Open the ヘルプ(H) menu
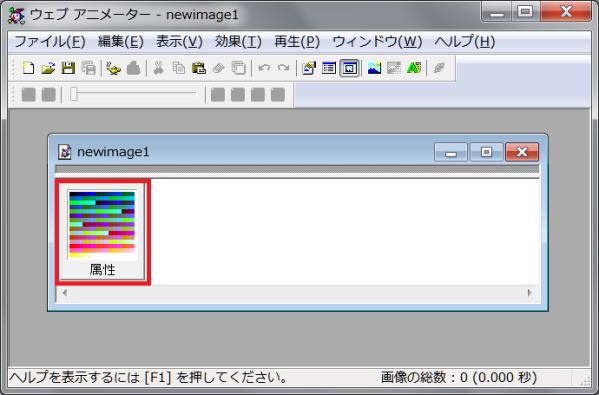The height and width of the screenshot is (395, 599). click(x=465, y=41)
